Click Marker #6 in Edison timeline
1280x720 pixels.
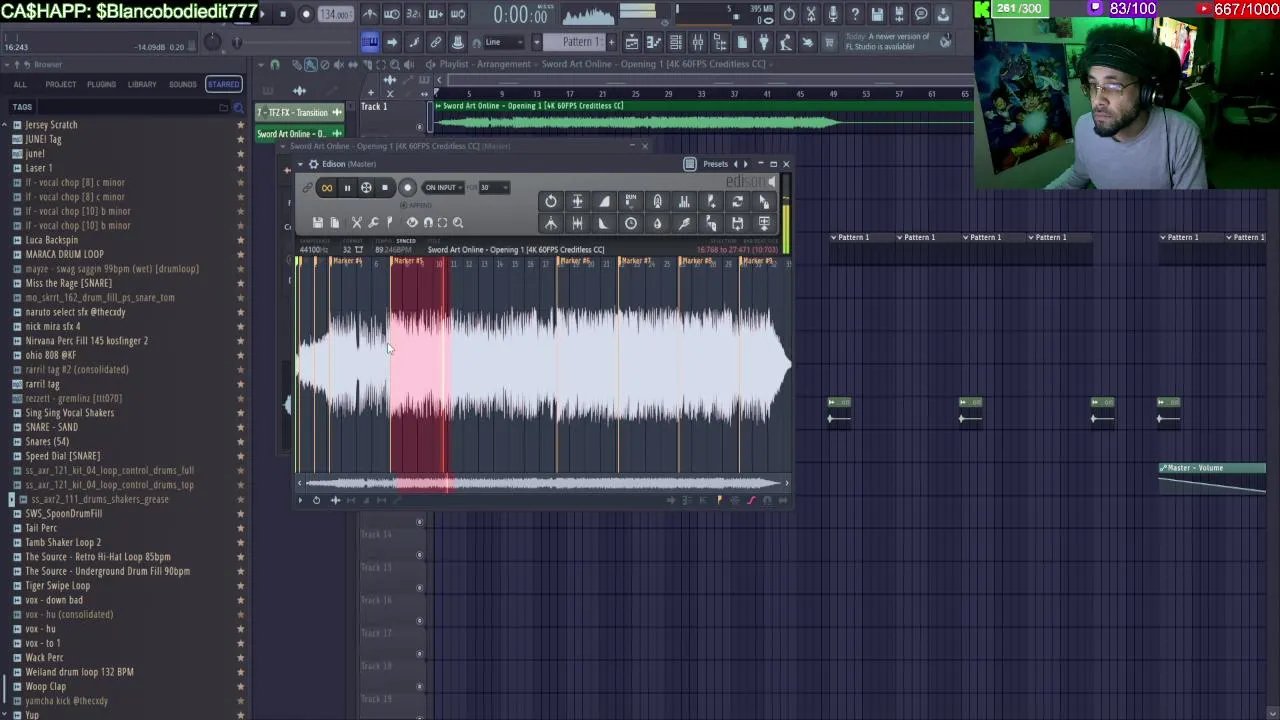point(575,262)
